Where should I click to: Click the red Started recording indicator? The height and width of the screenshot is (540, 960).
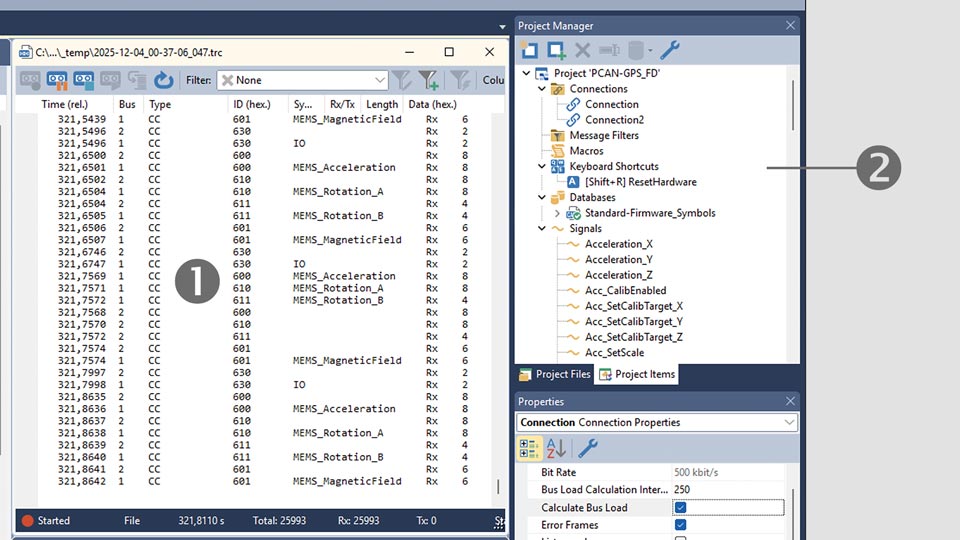[x=28, y=521]
